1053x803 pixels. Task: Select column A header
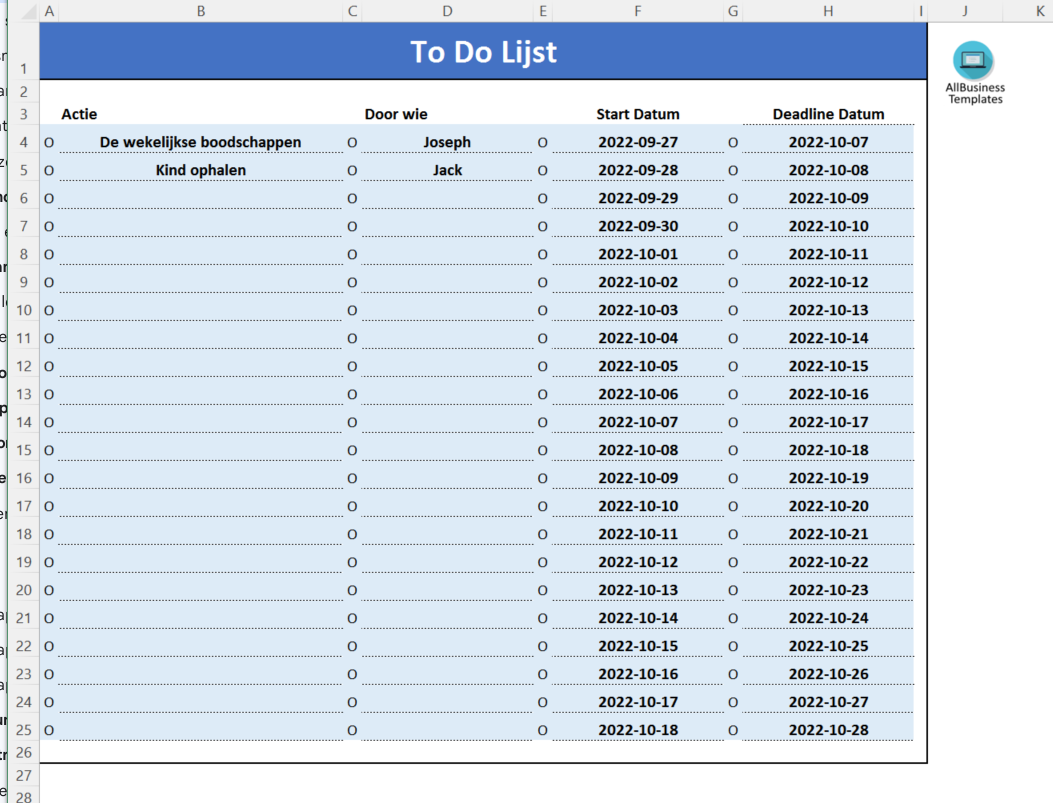coord(49,11)
